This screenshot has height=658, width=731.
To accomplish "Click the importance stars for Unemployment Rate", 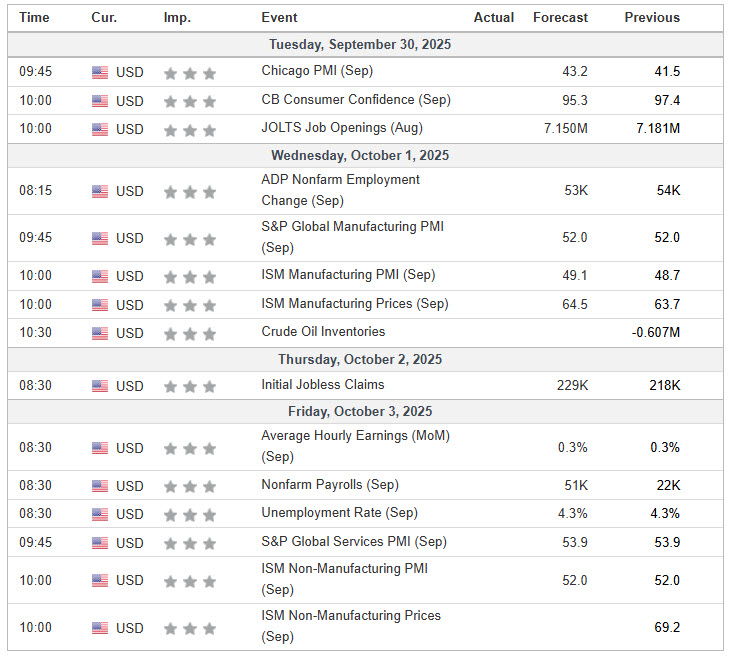I will pos(189,514).
